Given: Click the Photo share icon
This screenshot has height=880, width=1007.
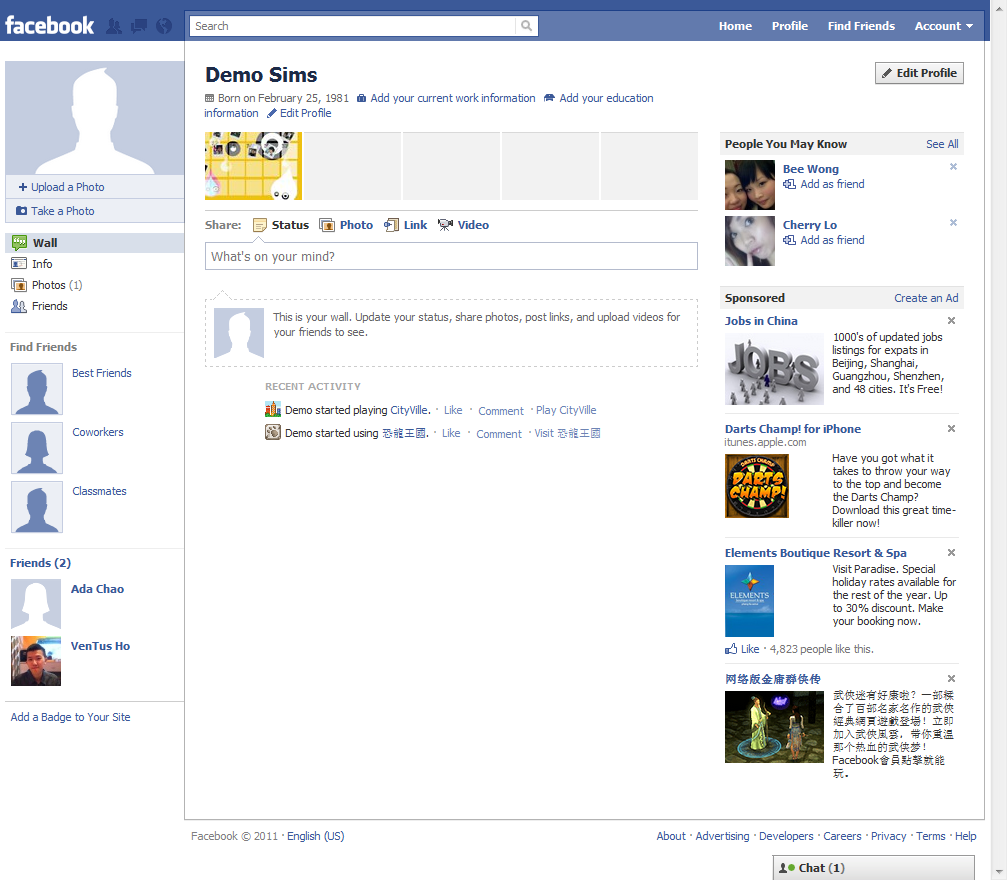Looking at the screenshot, I should [327, 225].
